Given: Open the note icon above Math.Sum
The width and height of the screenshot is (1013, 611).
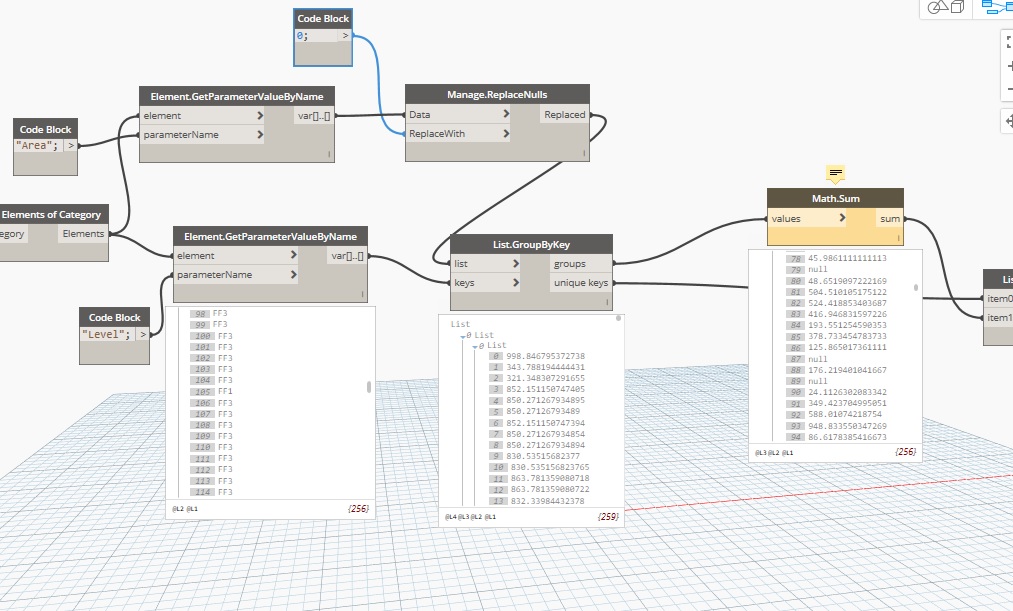Looking at the screenshot, I should (x=836, y=173).
